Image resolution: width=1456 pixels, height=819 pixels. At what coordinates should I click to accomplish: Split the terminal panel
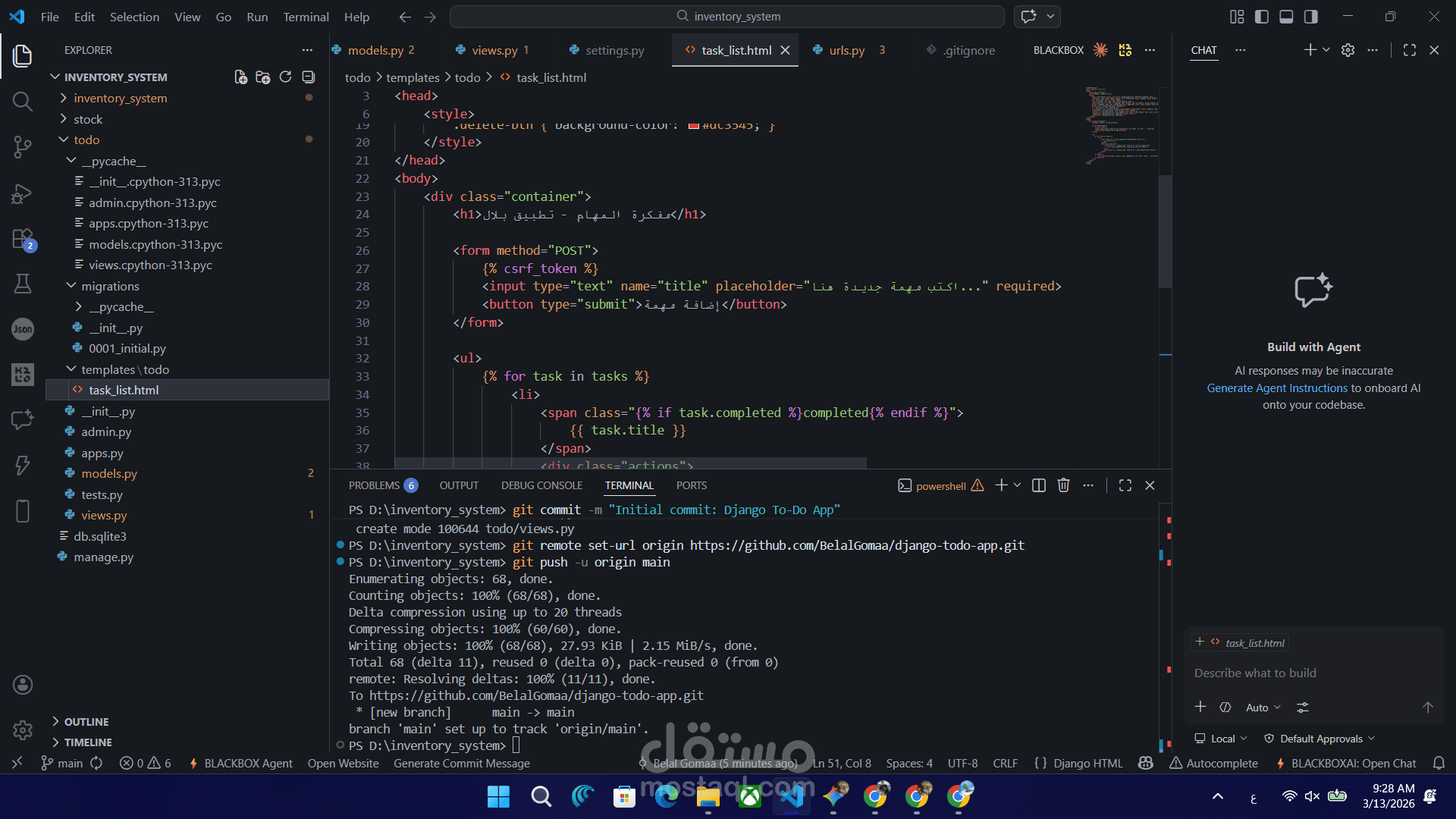point(1039,485)
